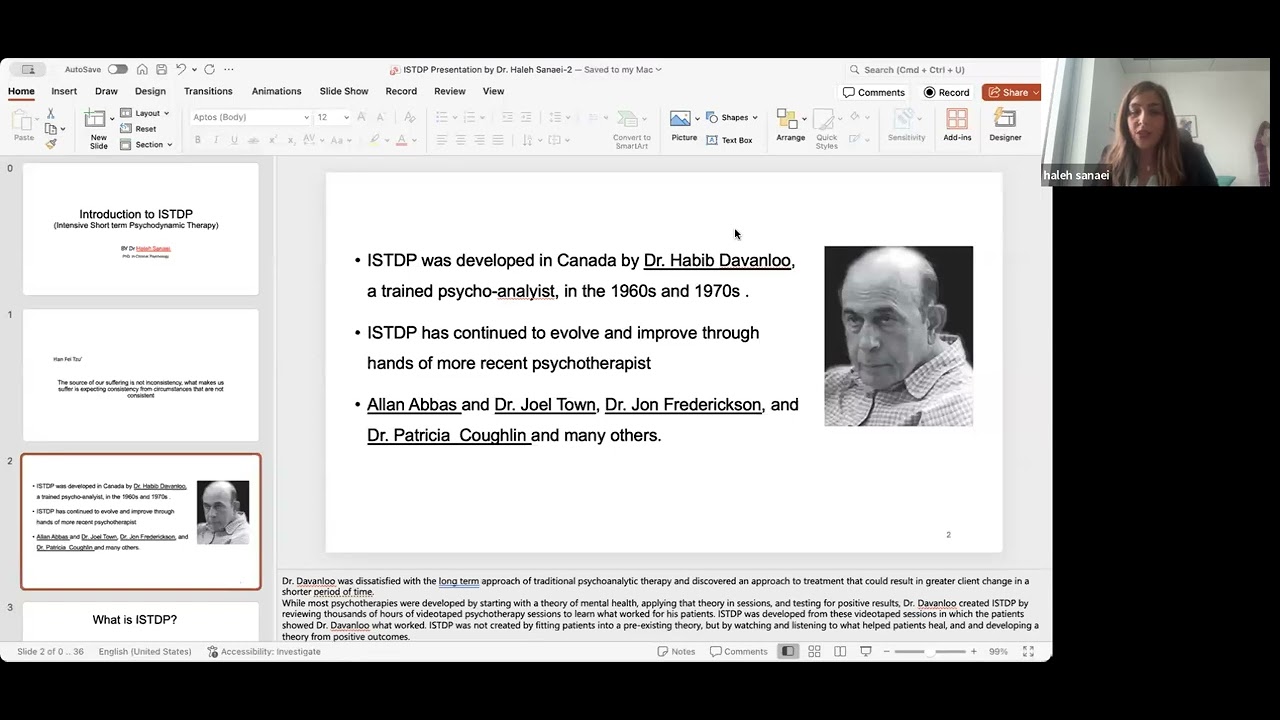Screen dimensions: 1280x720
Task: Cut selection using the scissors icon
Action: (51, 114)
